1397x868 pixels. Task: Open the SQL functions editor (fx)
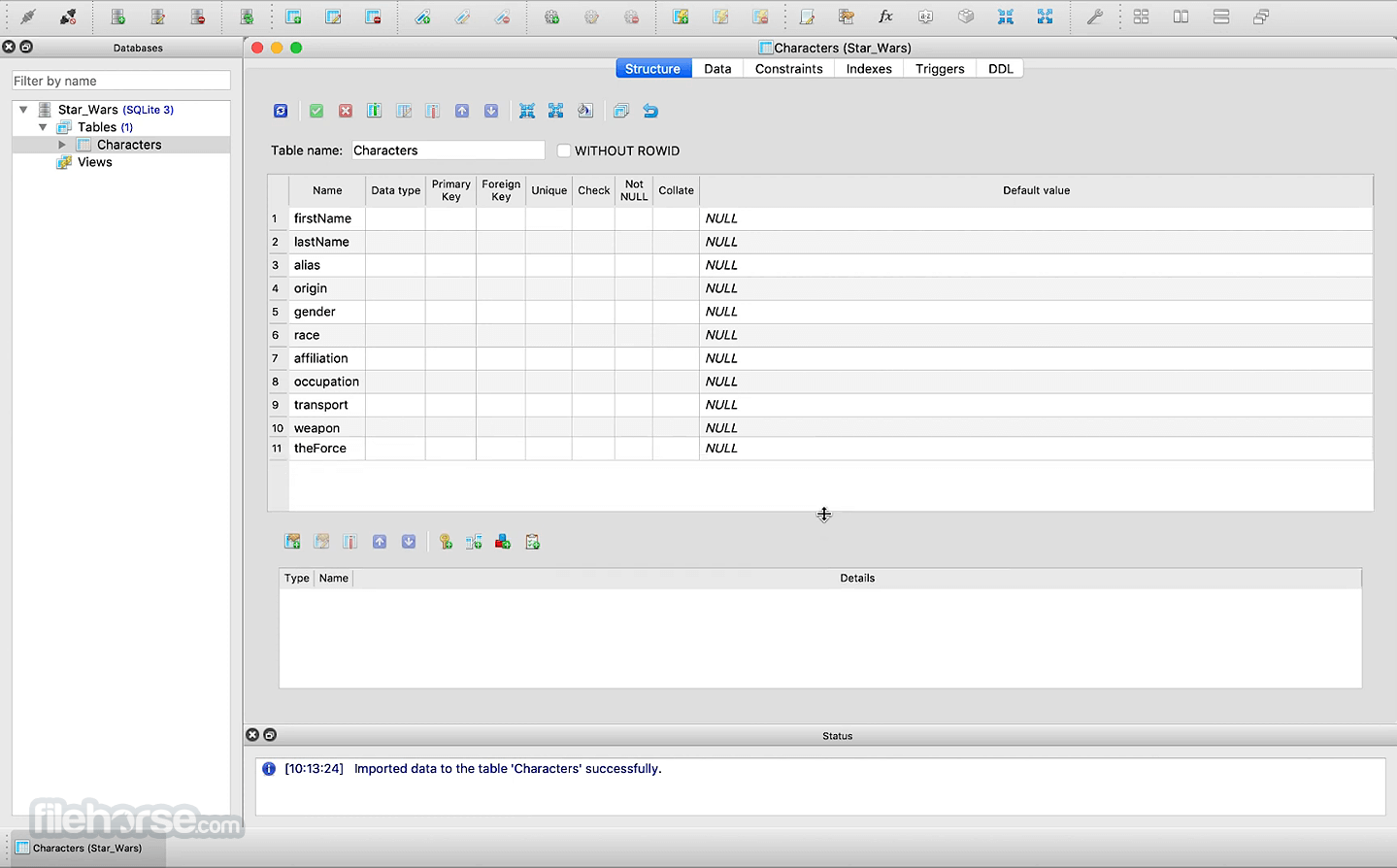coord(885,17)
